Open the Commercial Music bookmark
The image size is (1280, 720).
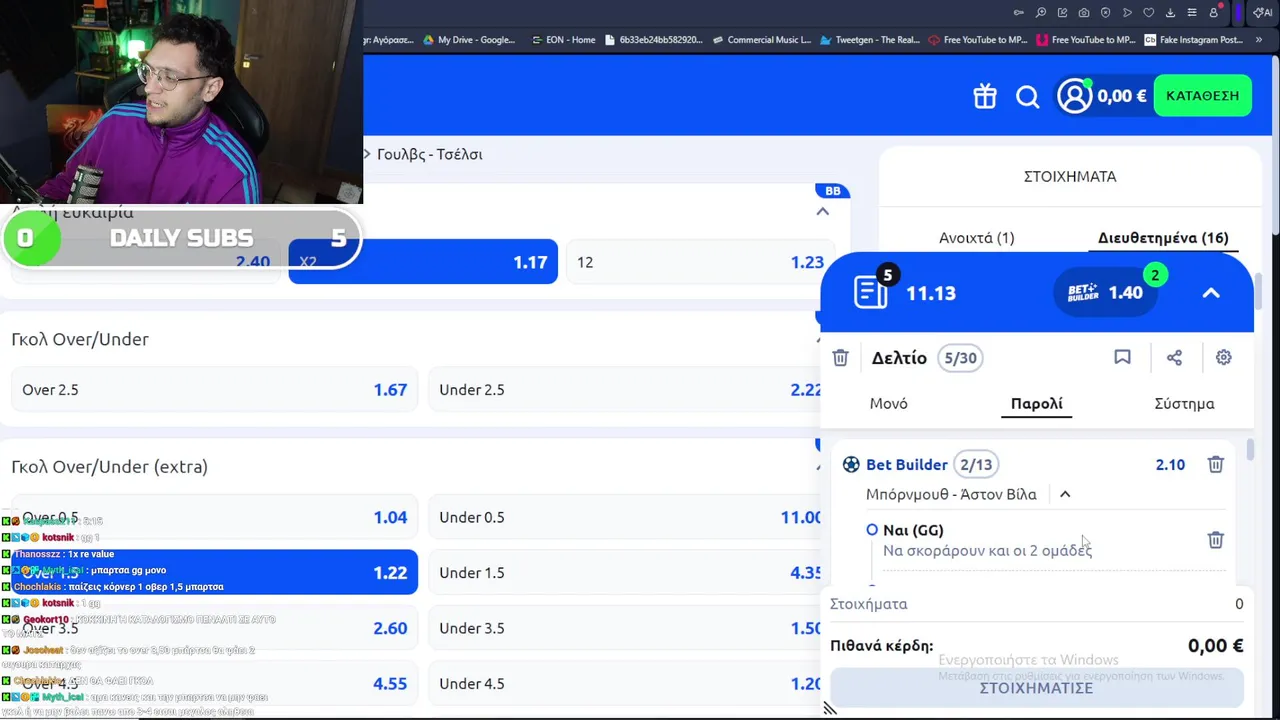[760, 40]
